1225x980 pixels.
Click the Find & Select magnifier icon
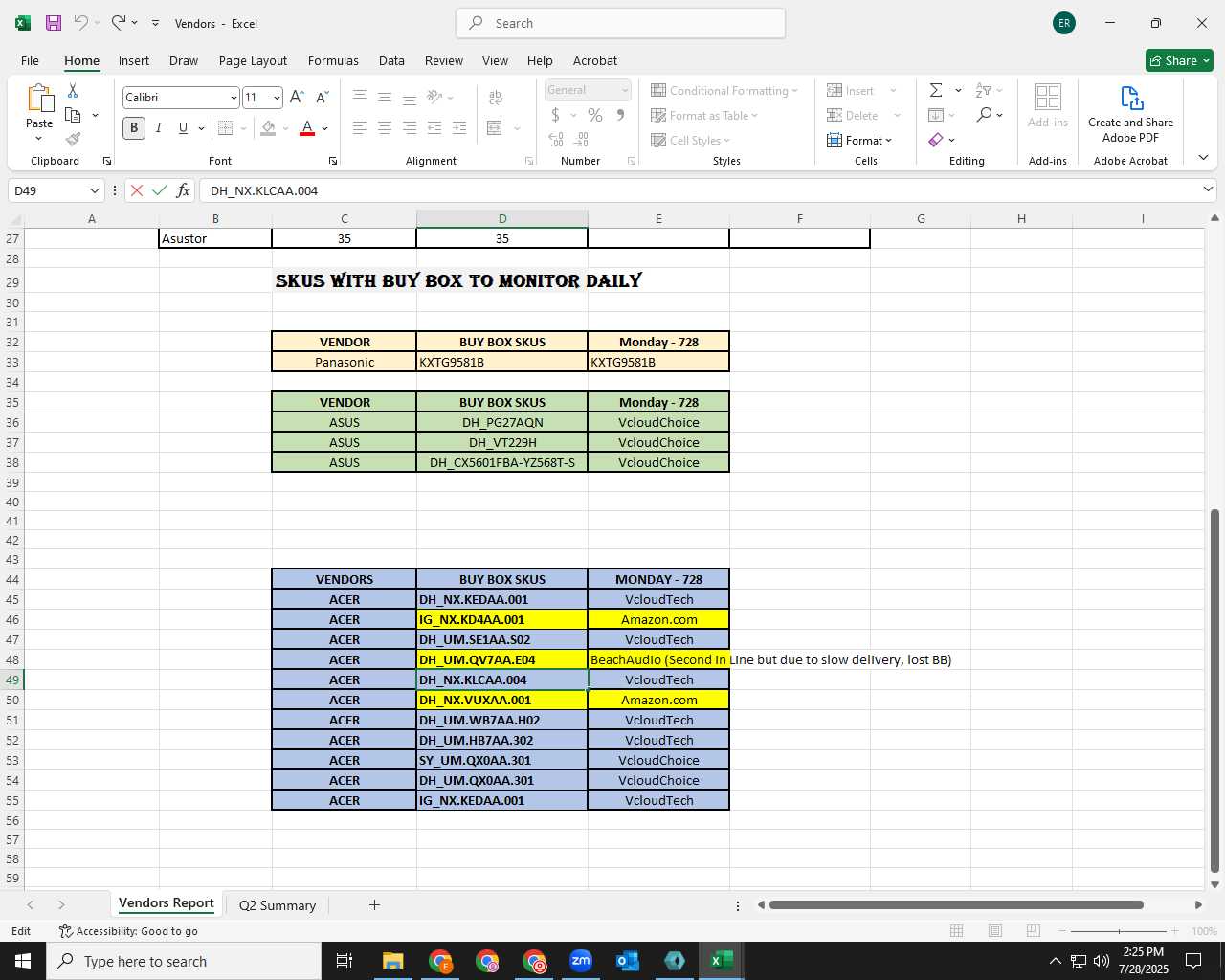coord(984,115)
